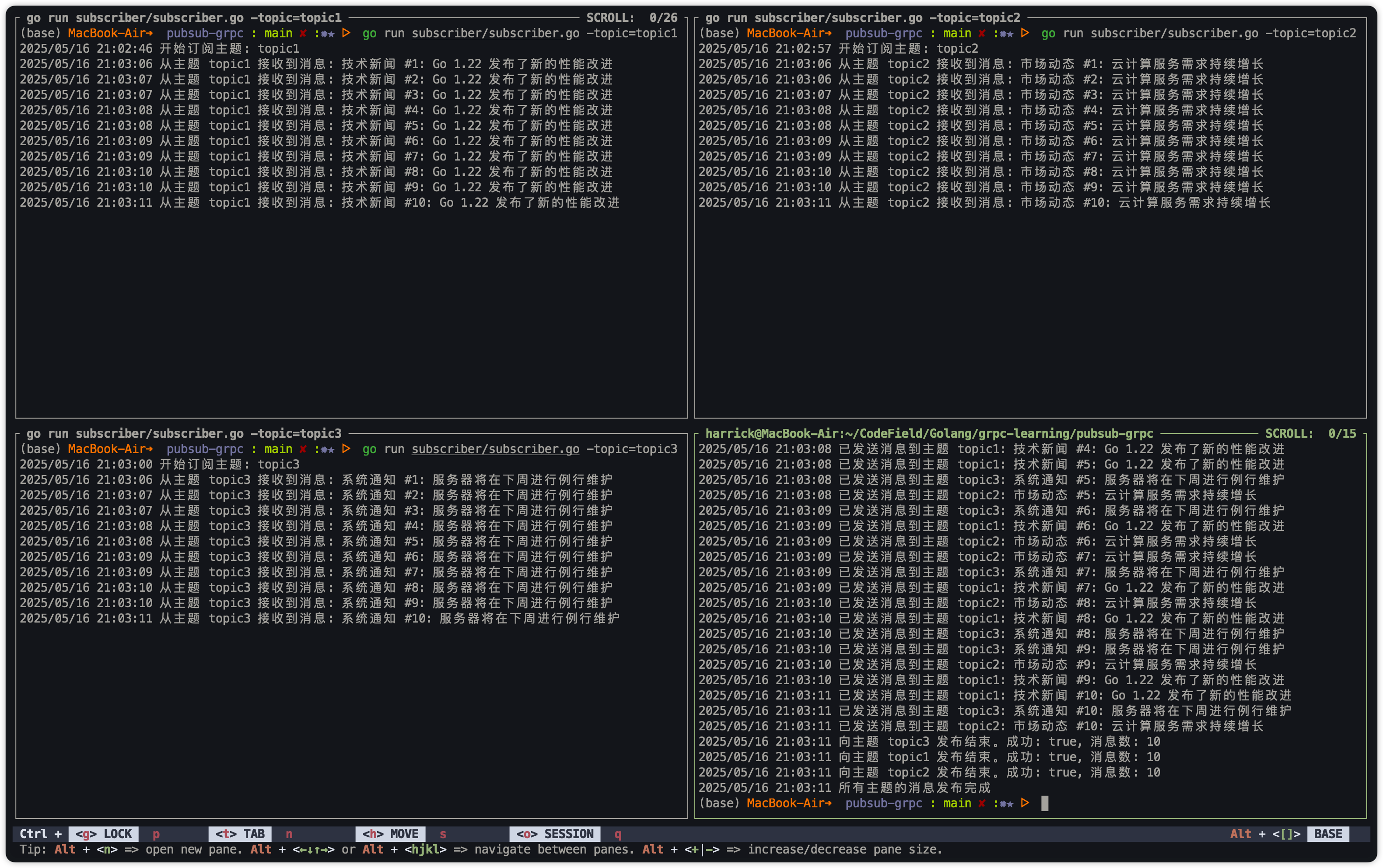
Task: Switch to TAB mode in status bar
Action: pyautogui.click(x=240, y=833)
